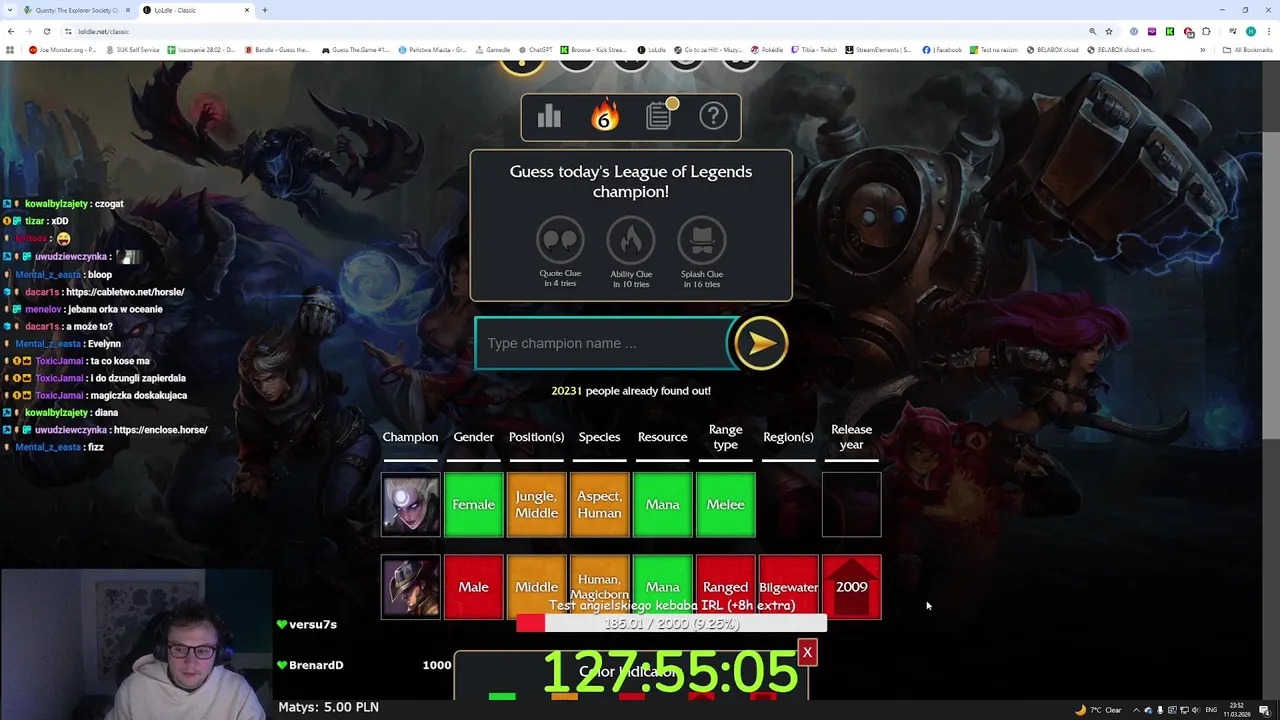Select the 2009 release year cell
Image resolution: width=1280 pixels, height=720 pixels.
click(851, 587)
